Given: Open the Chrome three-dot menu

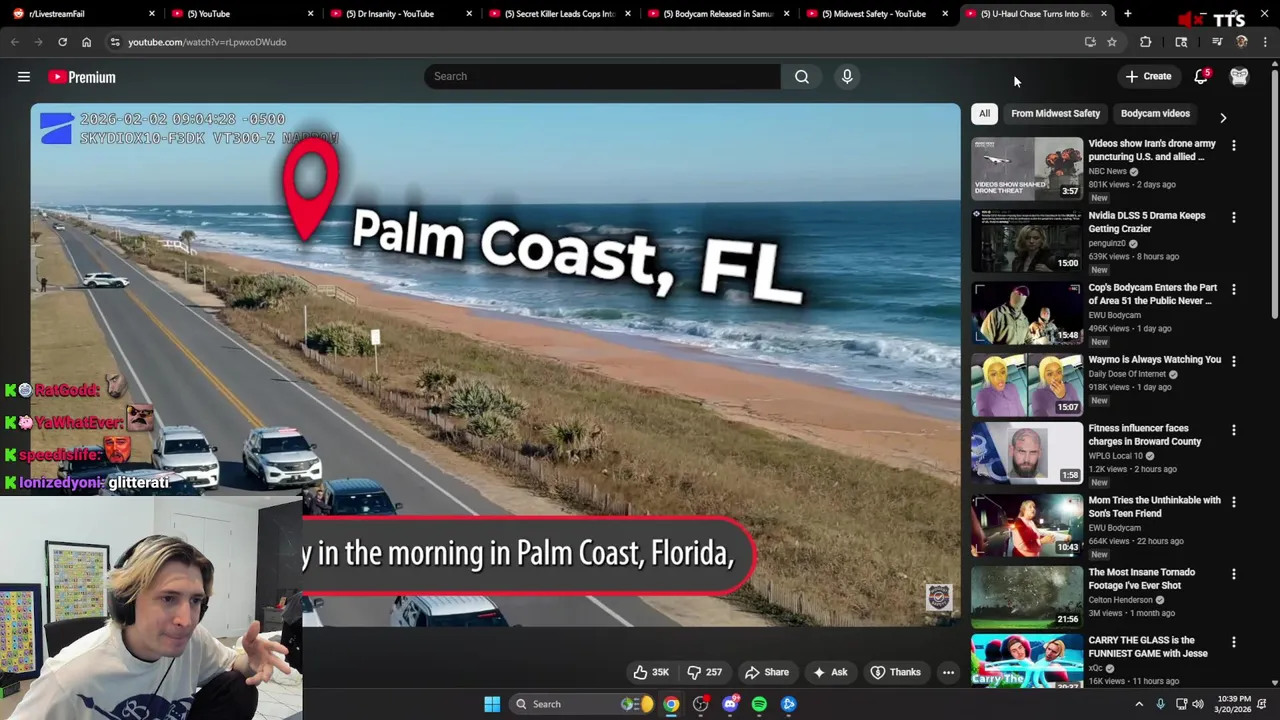Looking at the screenshot, I should tap(1265, 42).
